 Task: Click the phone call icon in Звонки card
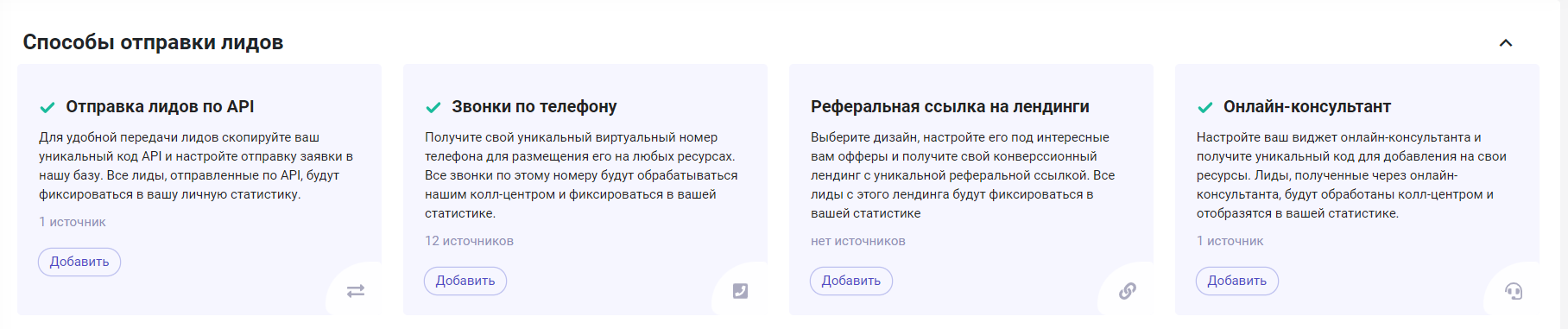coord(740,291)
